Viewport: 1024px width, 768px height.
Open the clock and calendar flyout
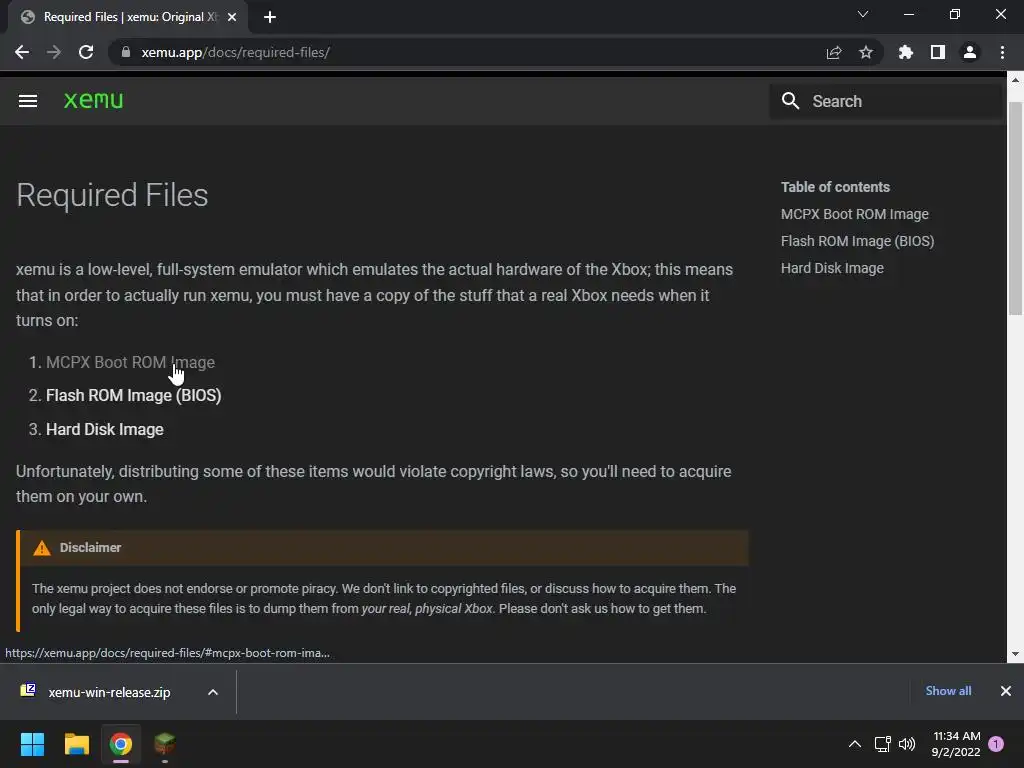pyautogui.click(x=956, y=744)
